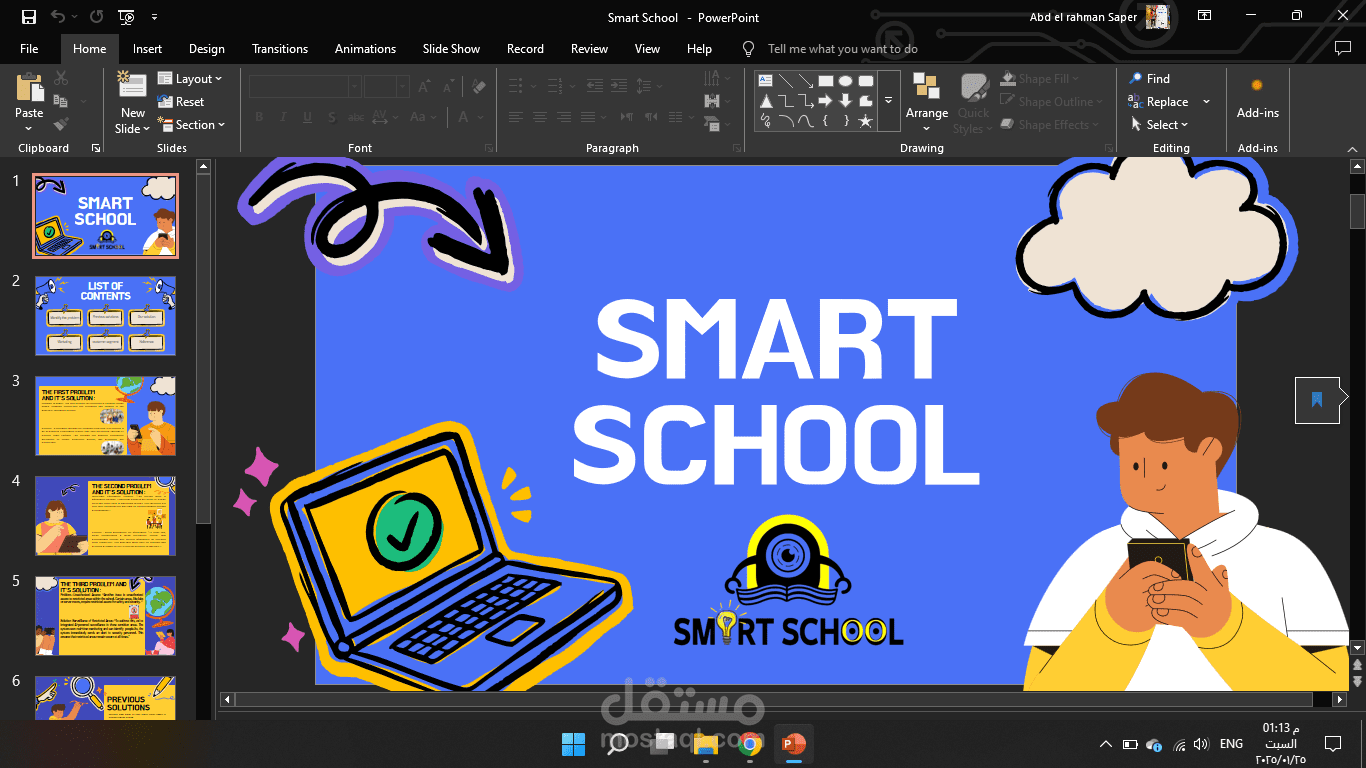Click the Paste clipboard icon
This screenshot has width=1366, height=768.
click(x=29, y=87)
